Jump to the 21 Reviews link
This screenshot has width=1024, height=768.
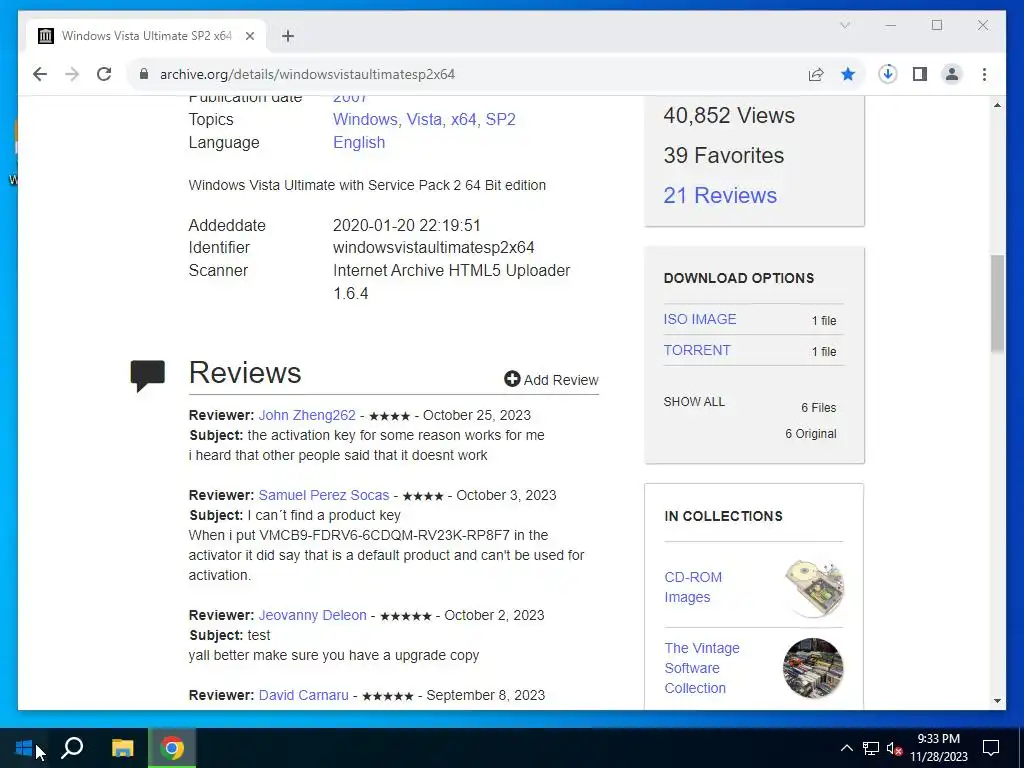click(x=720, y=195)
